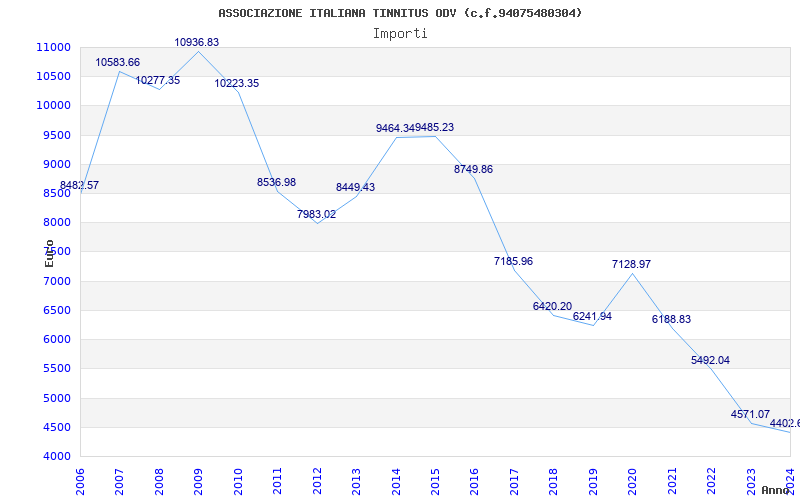800x500 pixels.
Task: Click the x-axis year 2013
Action: pyautogui.click(x=356, y=482)
